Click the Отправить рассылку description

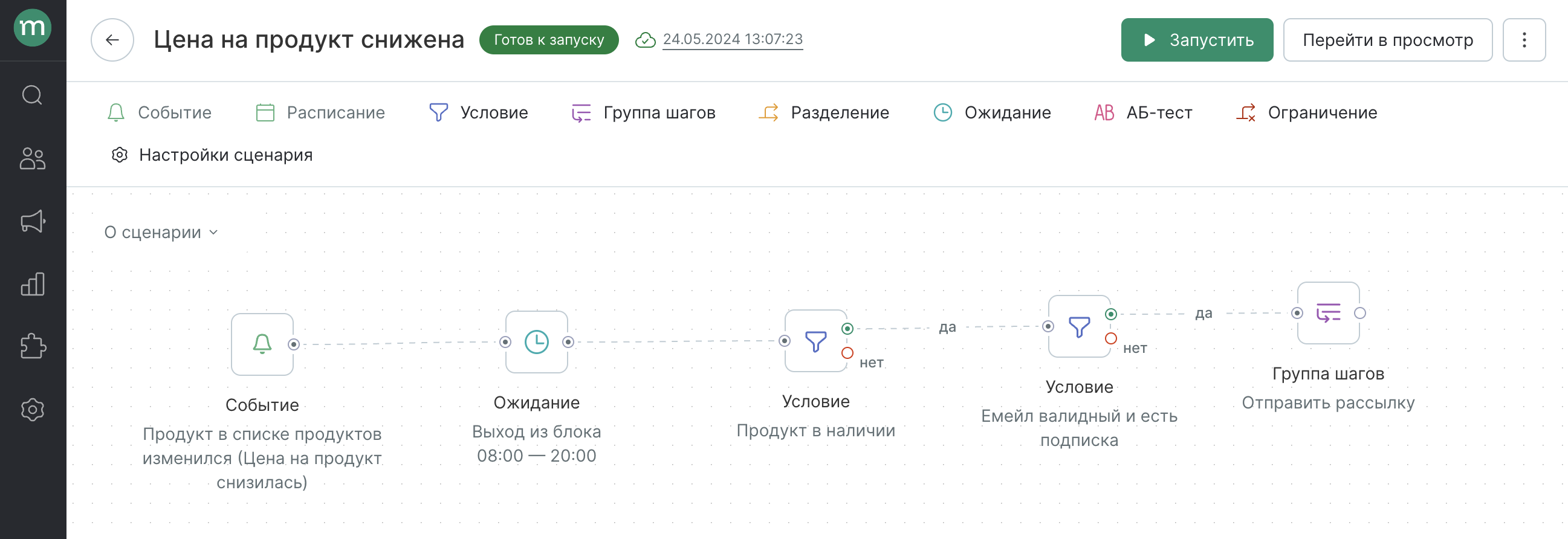[1328, 402]
